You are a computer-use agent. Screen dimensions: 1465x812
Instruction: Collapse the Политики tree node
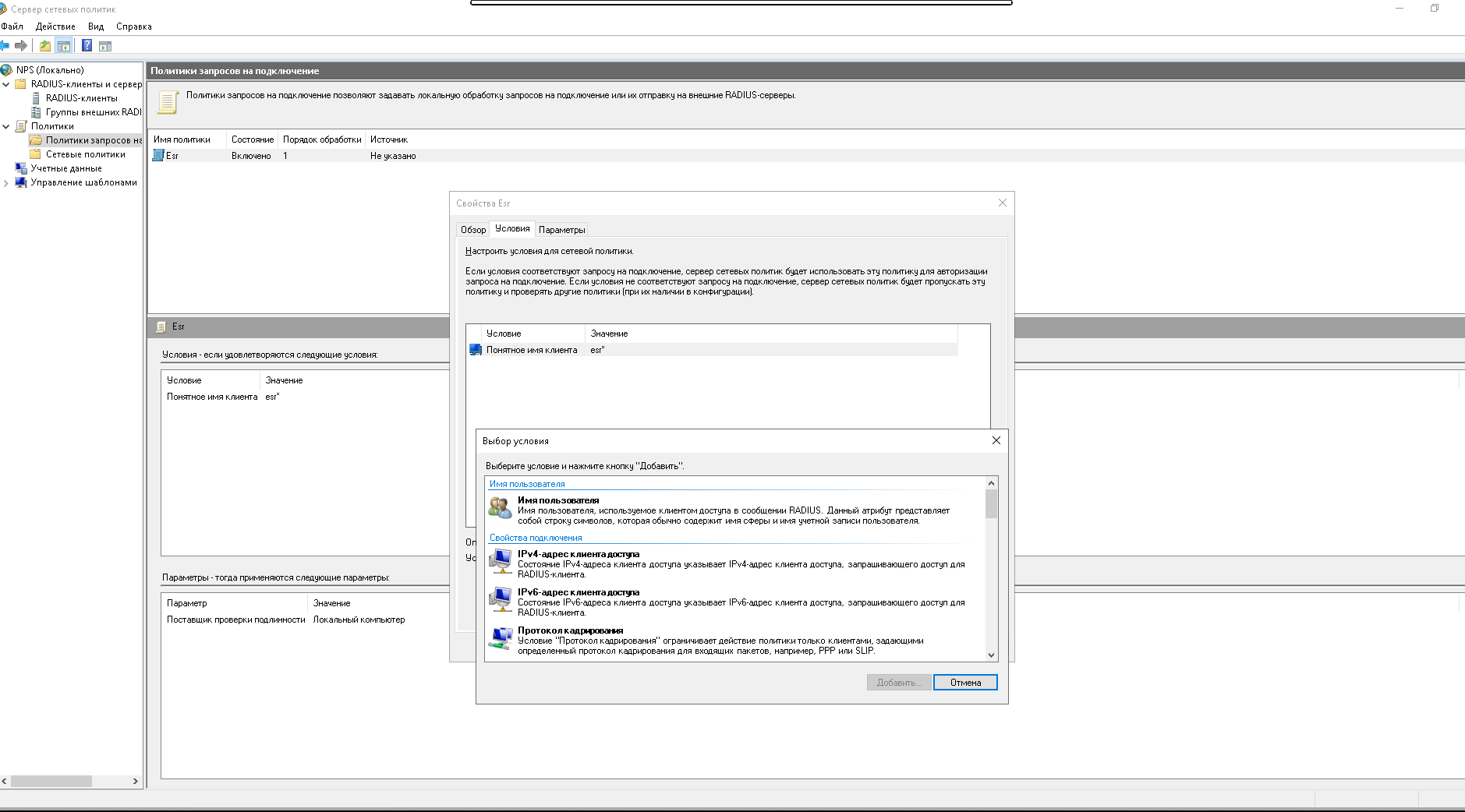6,126
